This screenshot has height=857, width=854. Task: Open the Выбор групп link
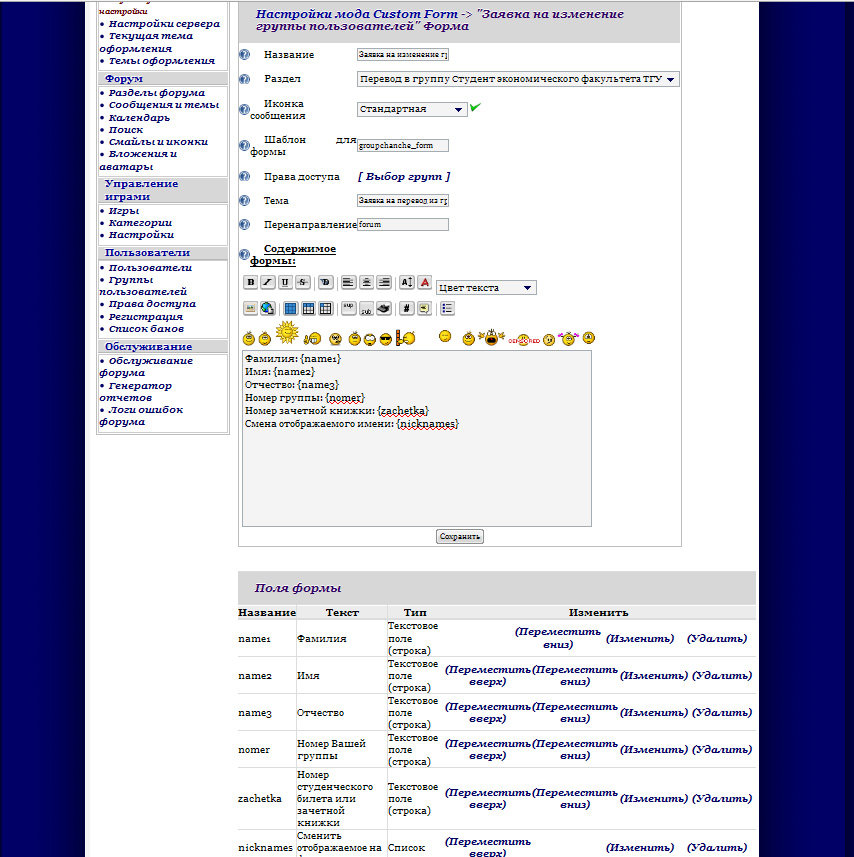tap(404, 177)
